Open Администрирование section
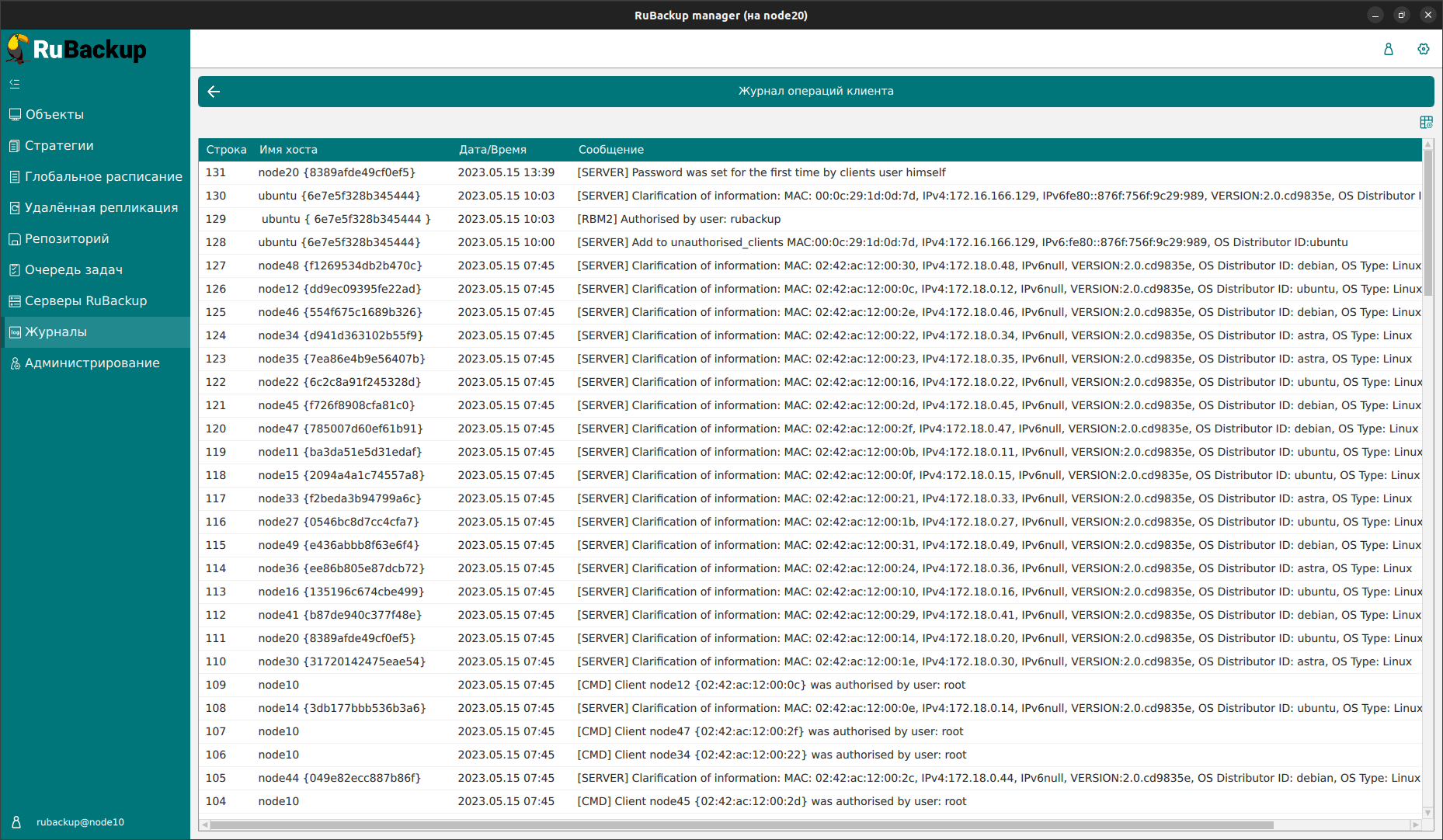Image resolution: width=1443 pixels, height=840 pixels. 92,363
